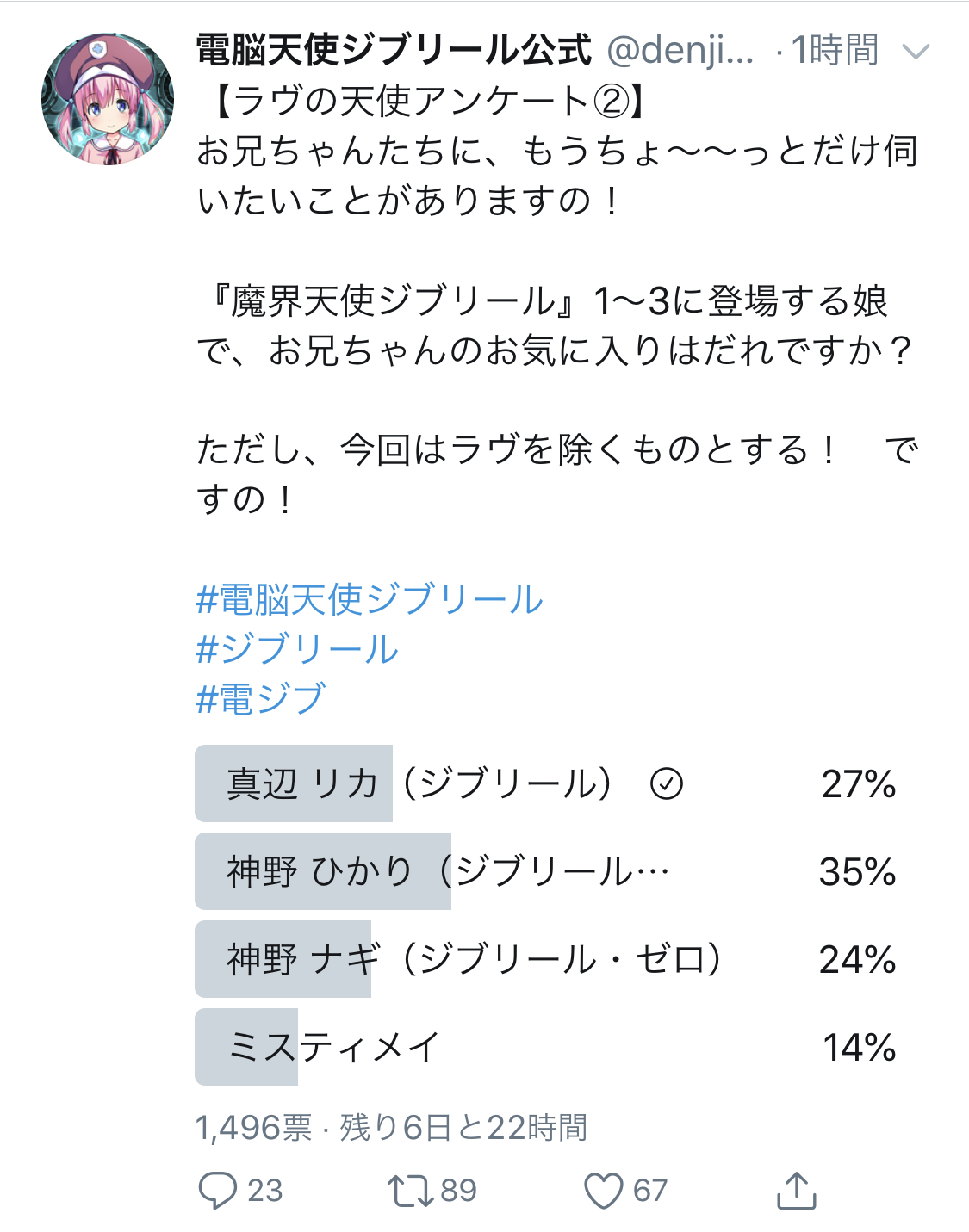This screenshot has width=969, height=1232.
Task: Tap the 35% result percentage
Action: pos(857,871)
